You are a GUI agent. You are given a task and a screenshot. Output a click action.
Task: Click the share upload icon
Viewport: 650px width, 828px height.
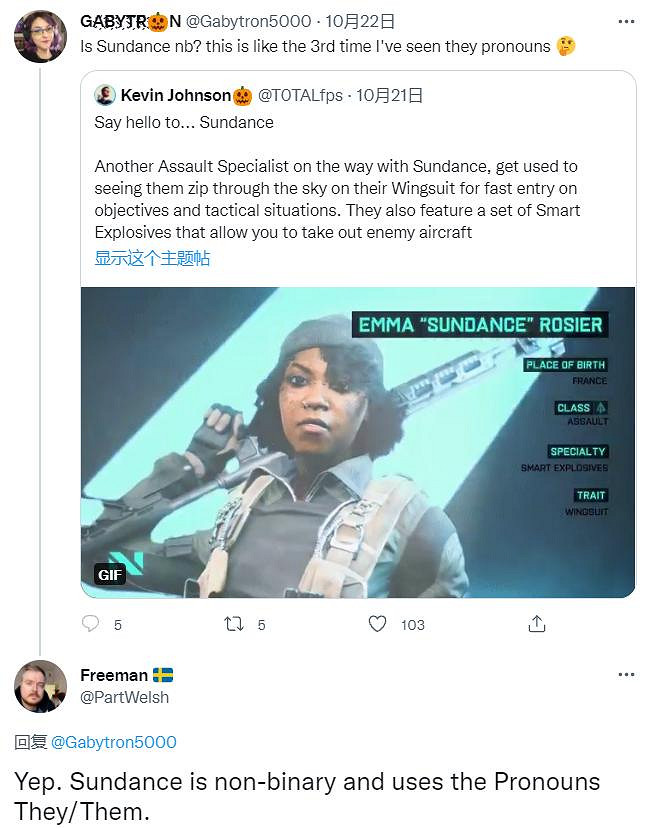tap(536, 624)
